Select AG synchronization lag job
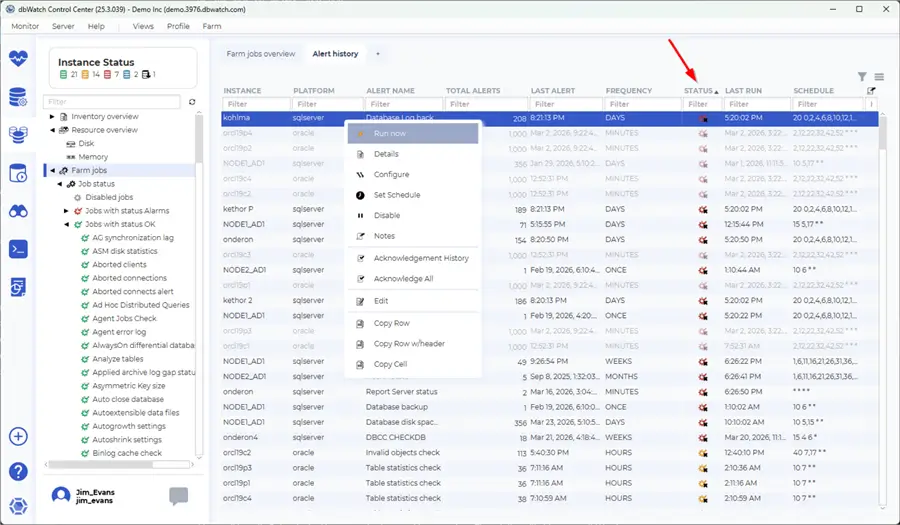900x525 pixels. 133,238
